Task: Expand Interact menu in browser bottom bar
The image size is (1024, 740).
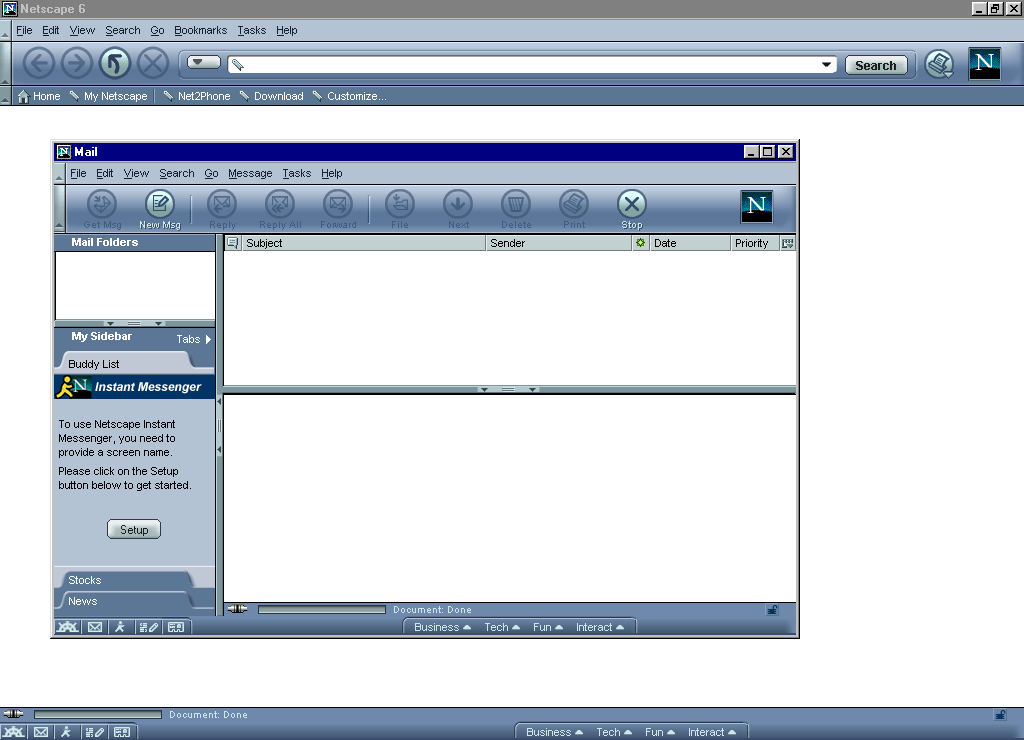Action: click(x=712, y=732)
